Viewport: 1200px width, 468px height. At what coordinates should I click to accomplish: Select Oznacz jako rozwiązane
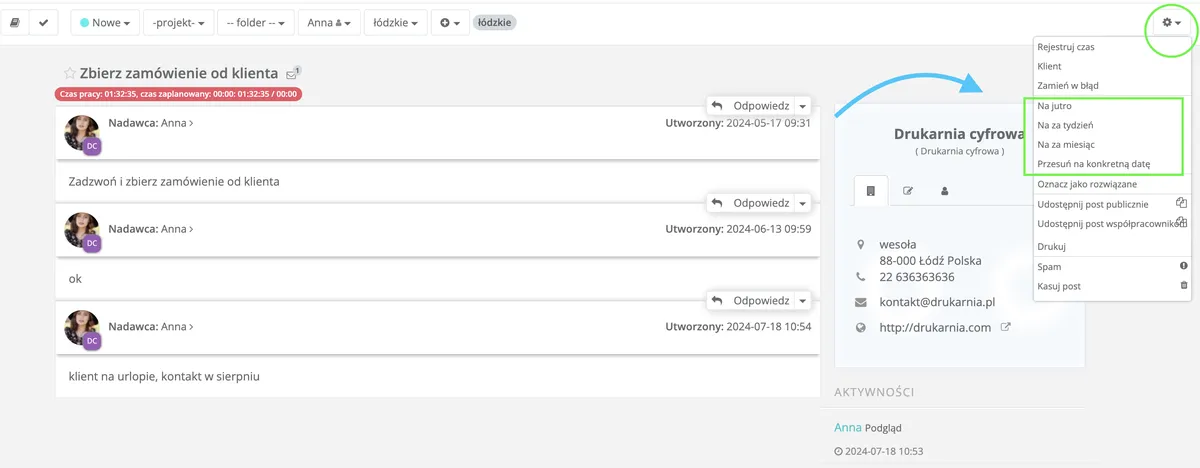click(x=1087, y=184)
